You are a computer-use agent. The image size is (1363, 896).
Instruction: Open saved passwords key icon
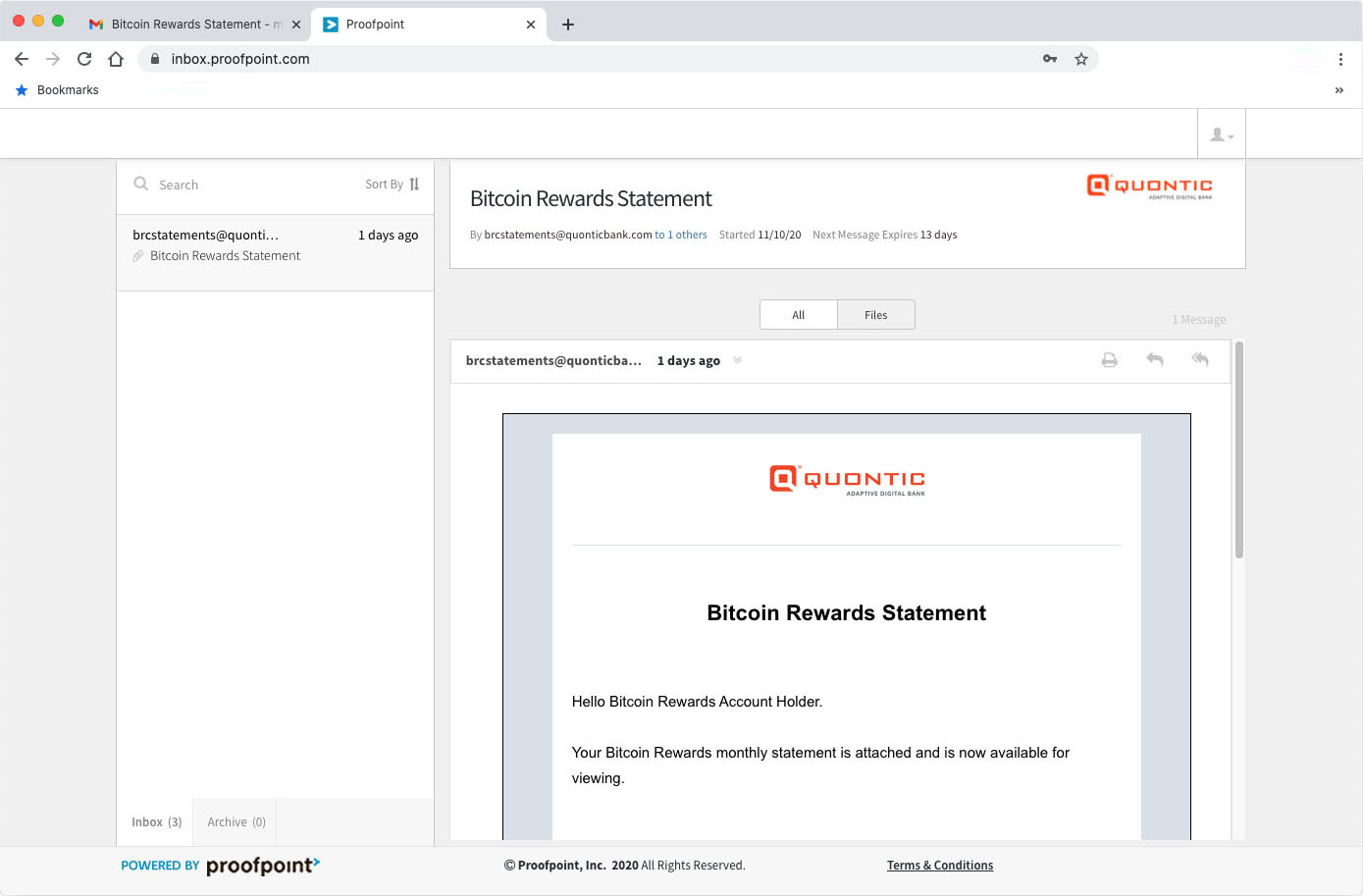tap(1050, 59)
